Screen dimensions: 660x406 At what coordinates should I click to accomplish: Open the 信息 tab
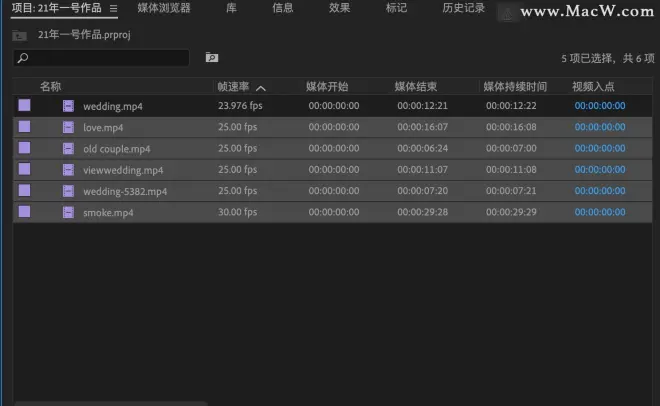282,8
